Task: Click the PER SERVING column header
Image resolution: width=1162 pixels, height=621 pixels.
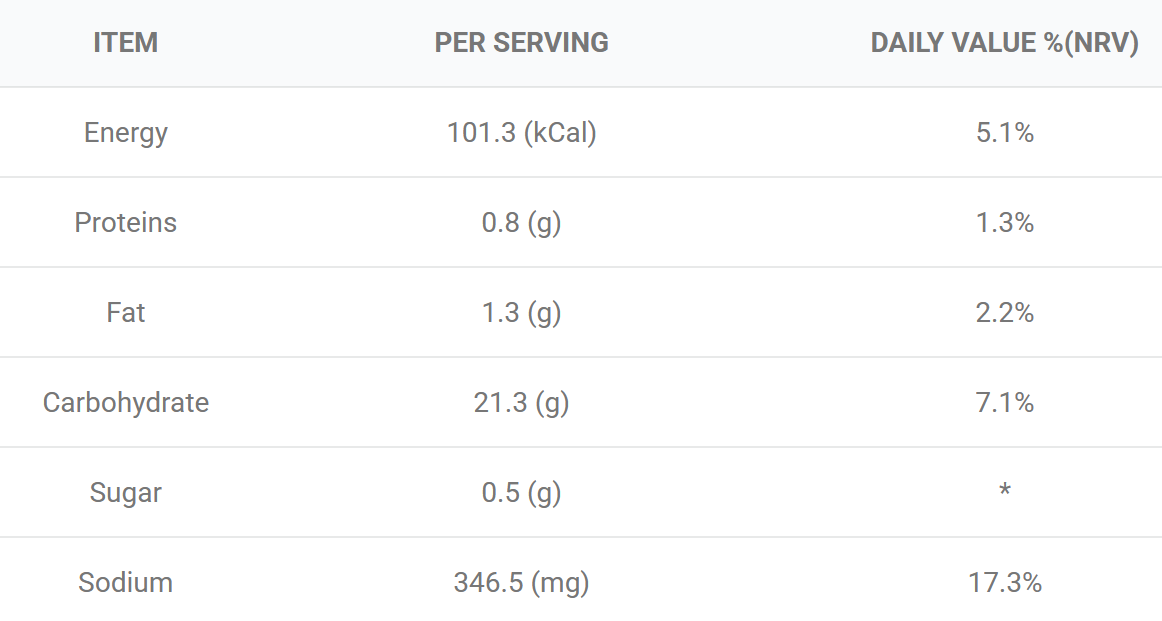Action: click(522, 43)
